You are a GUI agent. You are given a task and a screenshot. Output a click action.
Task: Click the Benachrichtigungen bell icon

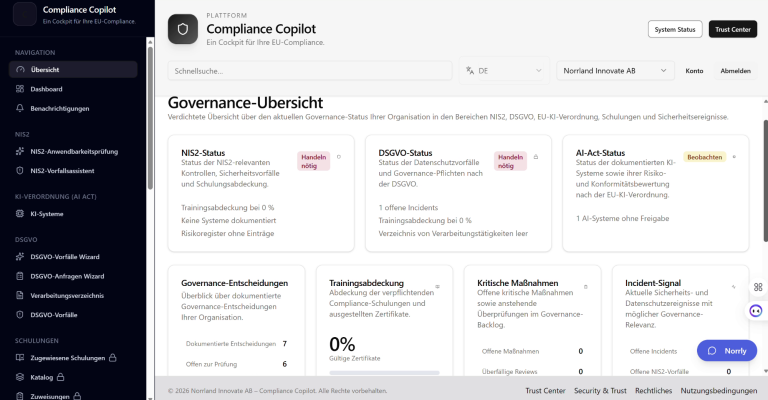pos(20,108)
